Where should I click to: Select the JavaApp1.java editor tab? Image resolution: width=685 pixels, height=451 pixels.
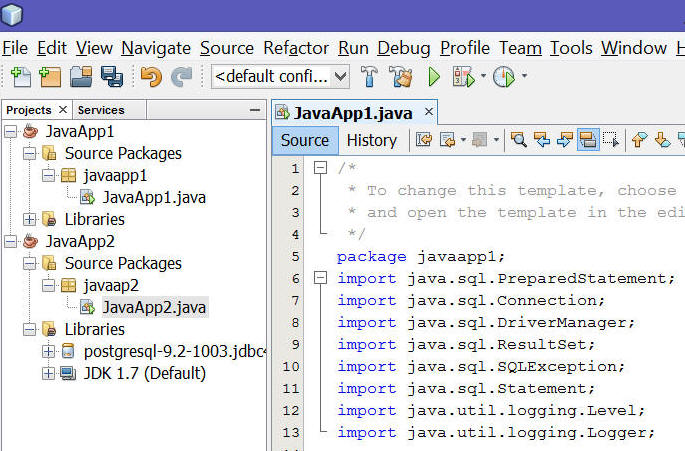tap(353, 113)
